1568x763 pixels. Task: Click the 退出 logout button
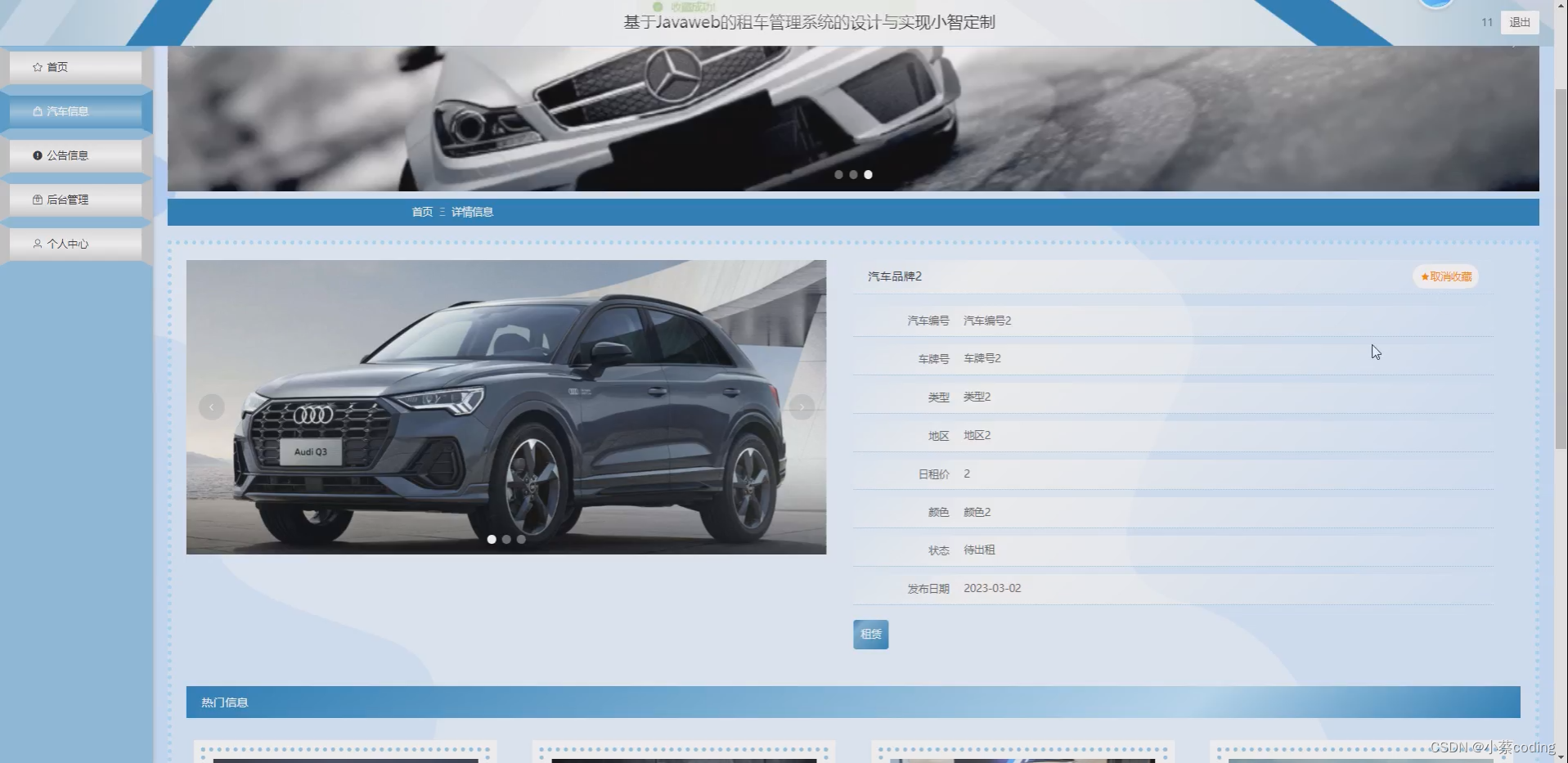pyautogui.click(x=1520, y=22)
